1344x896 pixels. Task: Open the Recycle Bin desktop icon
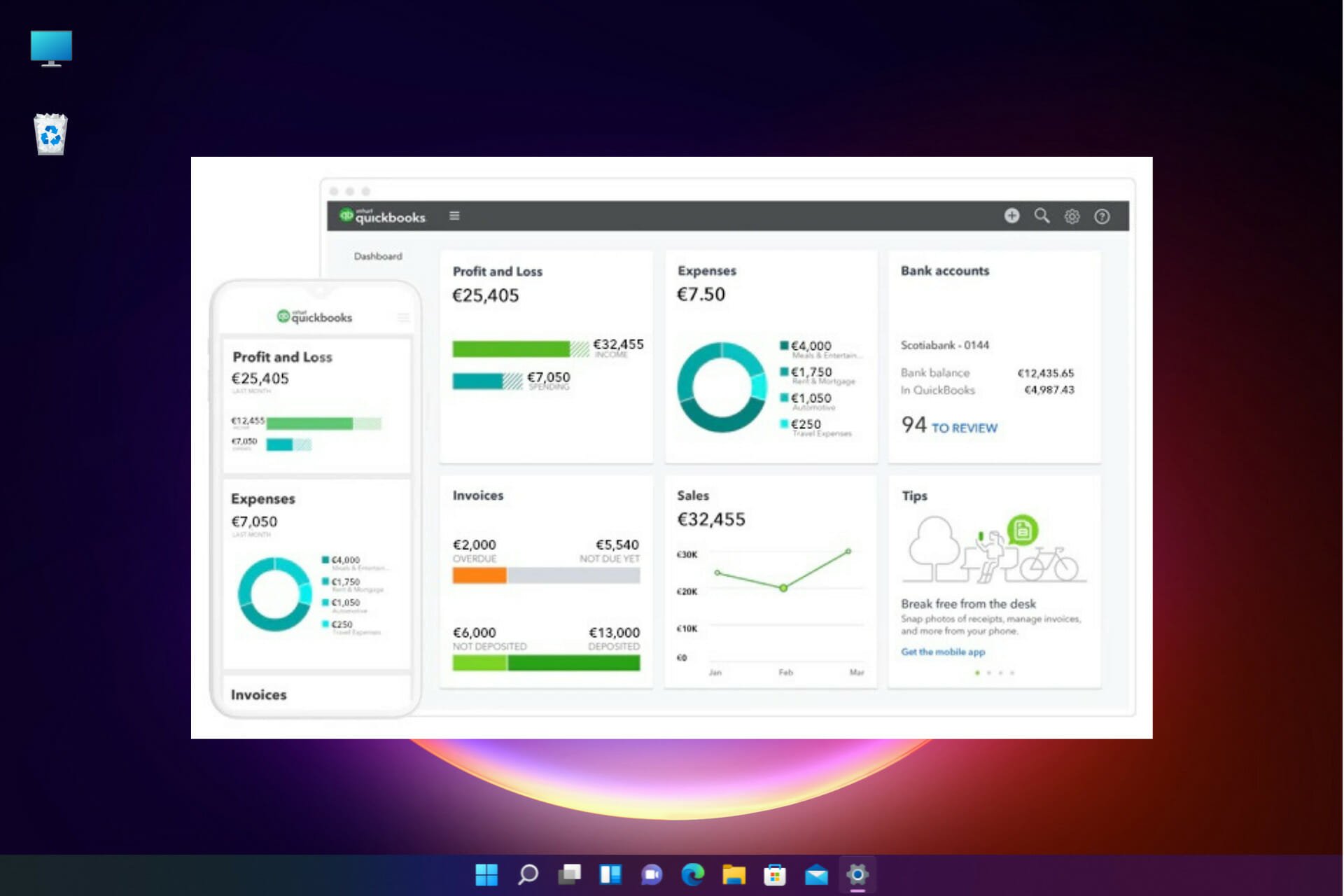(x=50, y=134)
